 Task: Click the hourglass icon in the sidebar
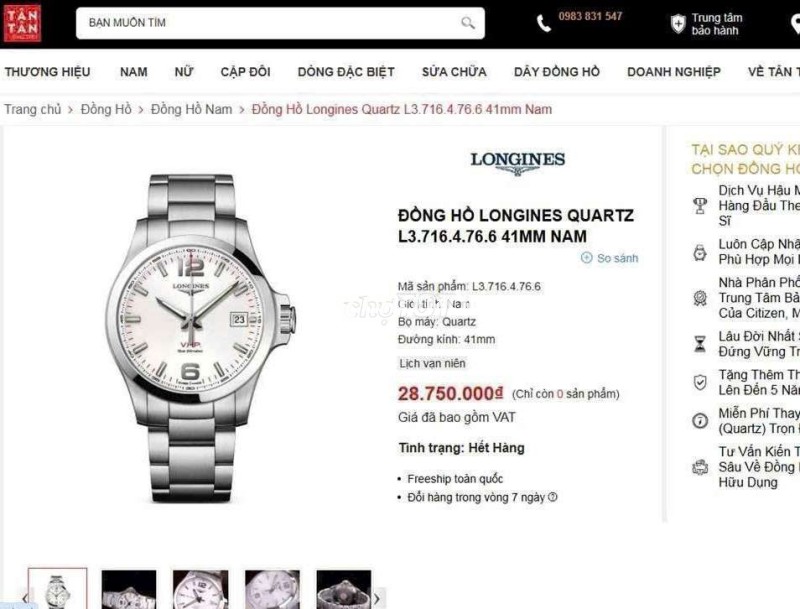[700, 344]
